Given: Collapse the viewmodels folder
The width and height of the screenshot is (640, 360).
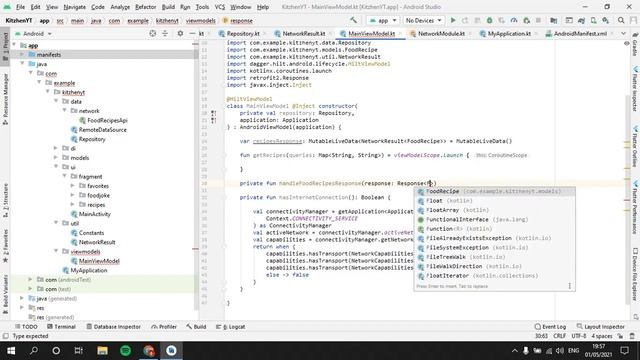Looking at the screenshot, I should (56, 251).
